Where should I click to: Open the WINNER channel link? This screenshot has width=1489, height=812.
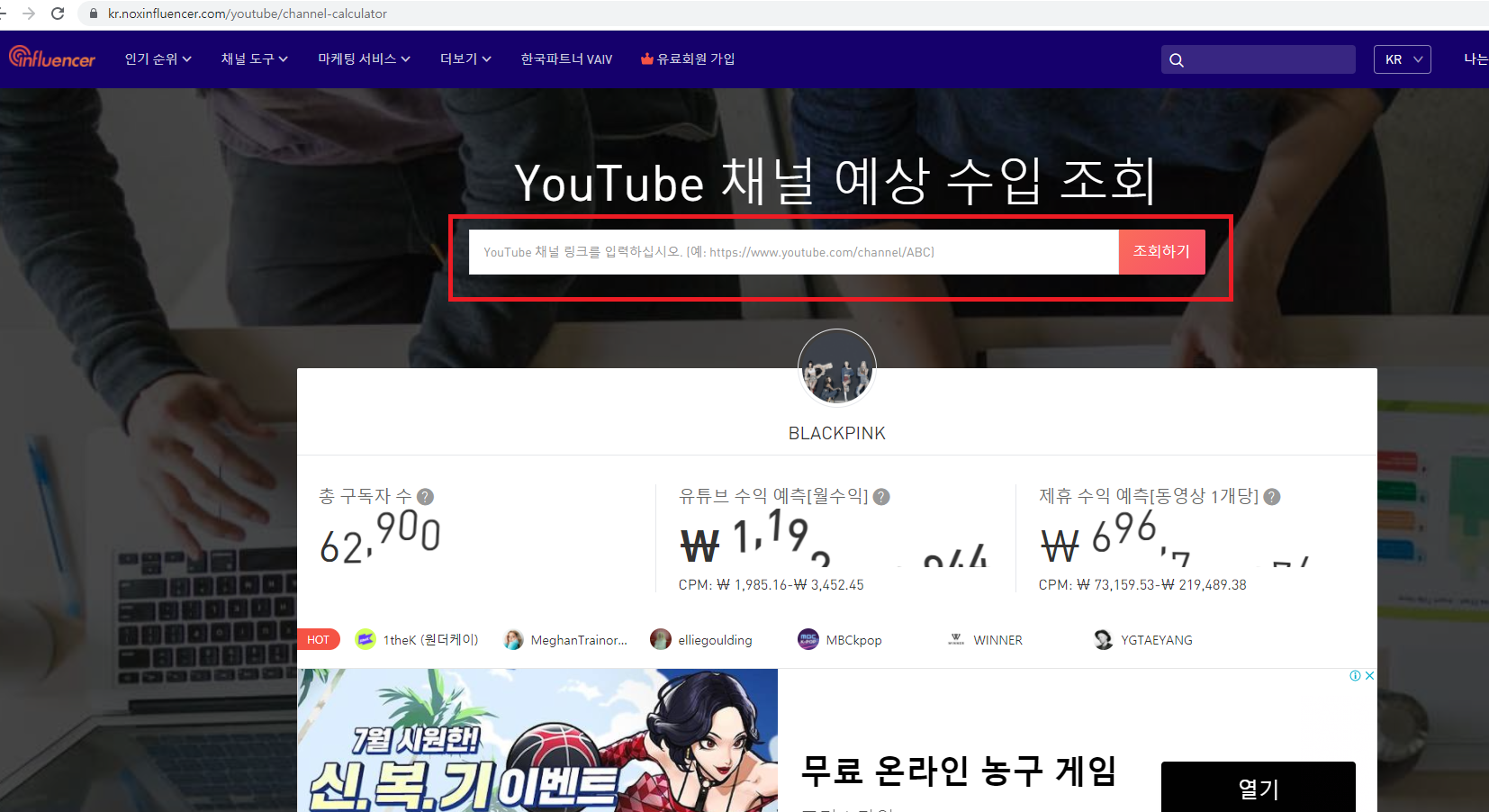pos(997,640)
